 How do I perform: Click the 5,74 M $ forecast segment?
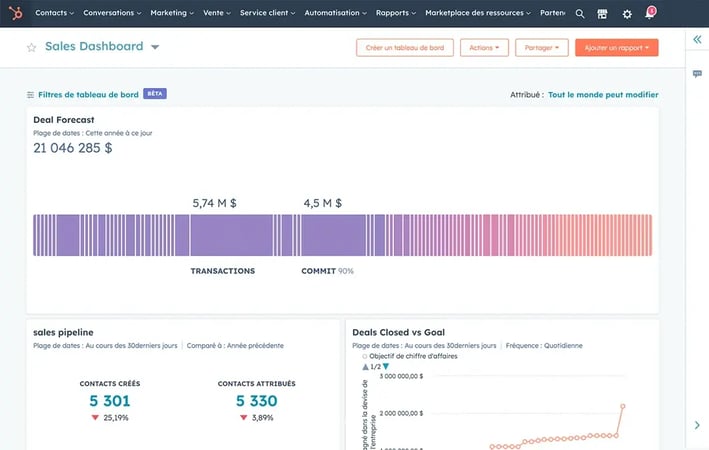pos(232,235)
